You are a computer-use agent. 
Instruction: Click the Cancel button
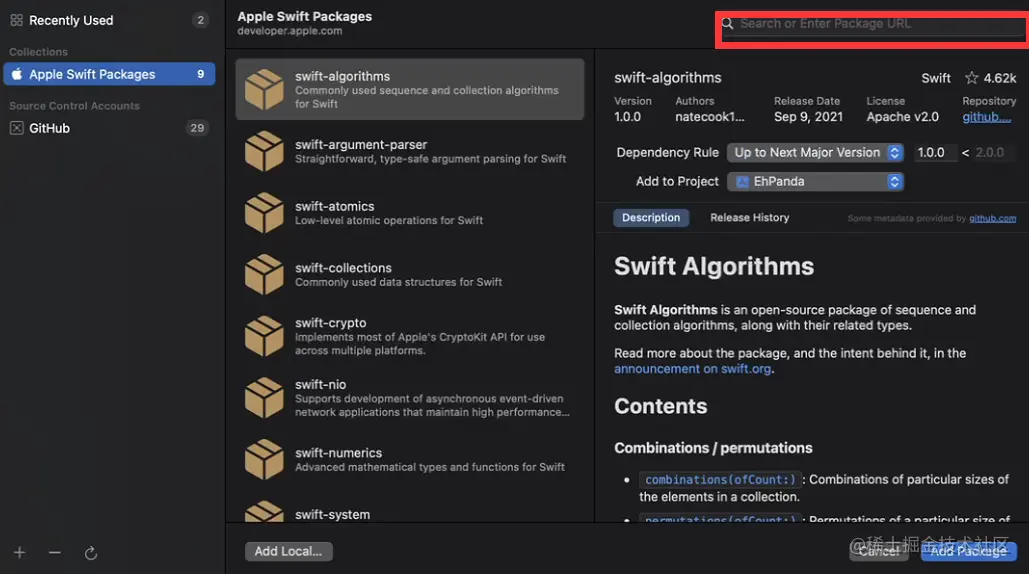879,551
